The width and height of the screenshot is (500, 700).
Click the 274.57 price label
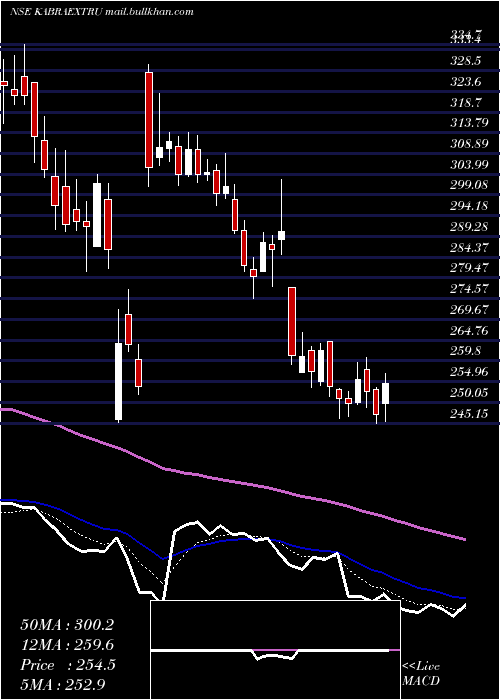[469, 288]
